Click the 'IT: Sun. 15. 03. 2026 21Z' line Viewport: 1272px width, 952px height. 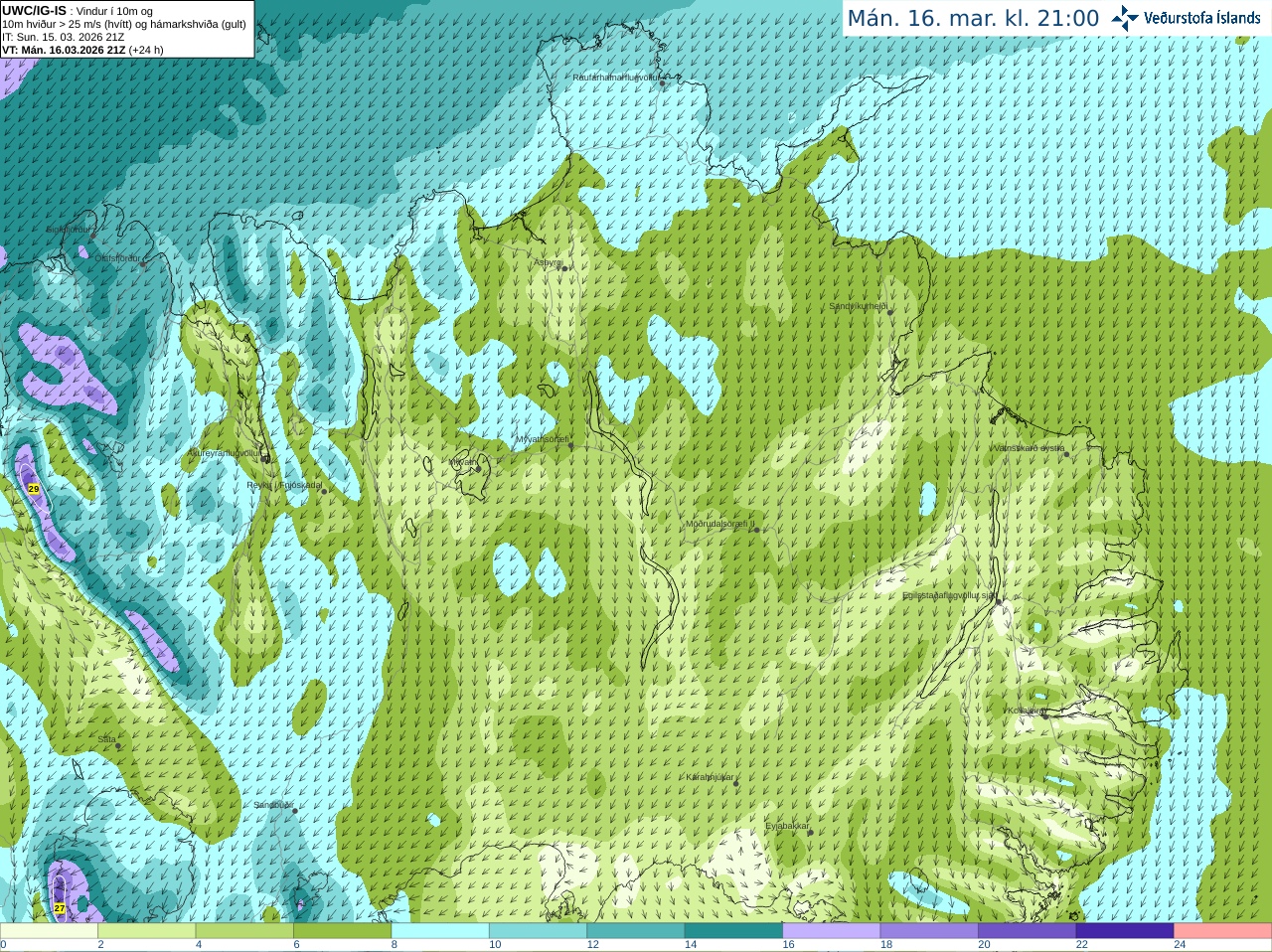(63, 37)
